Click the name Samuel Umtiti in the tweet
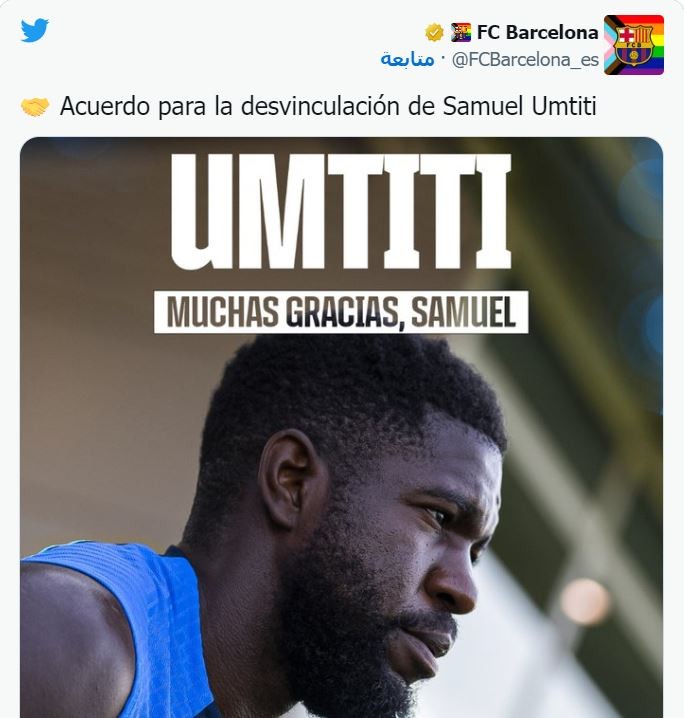 pos(519,106)
